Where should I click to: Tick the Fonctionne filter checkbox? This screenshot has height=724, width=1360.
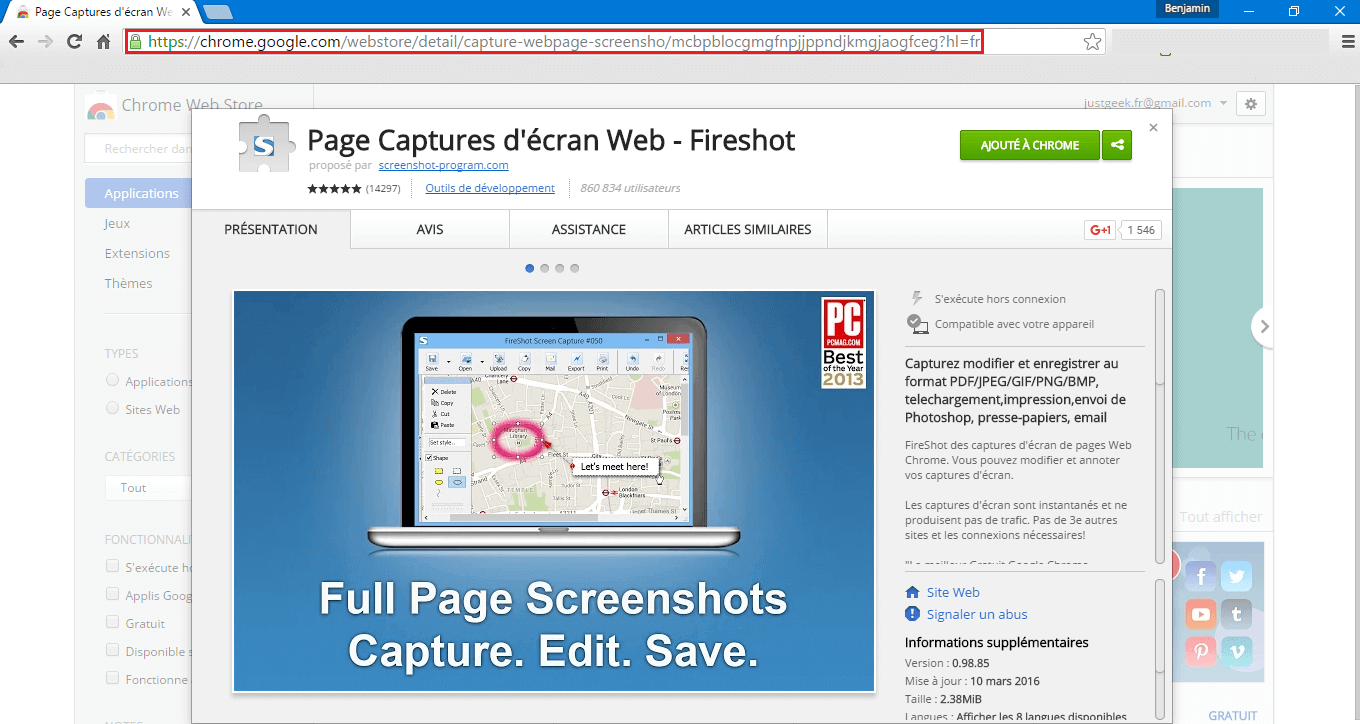tap(112, 678)
